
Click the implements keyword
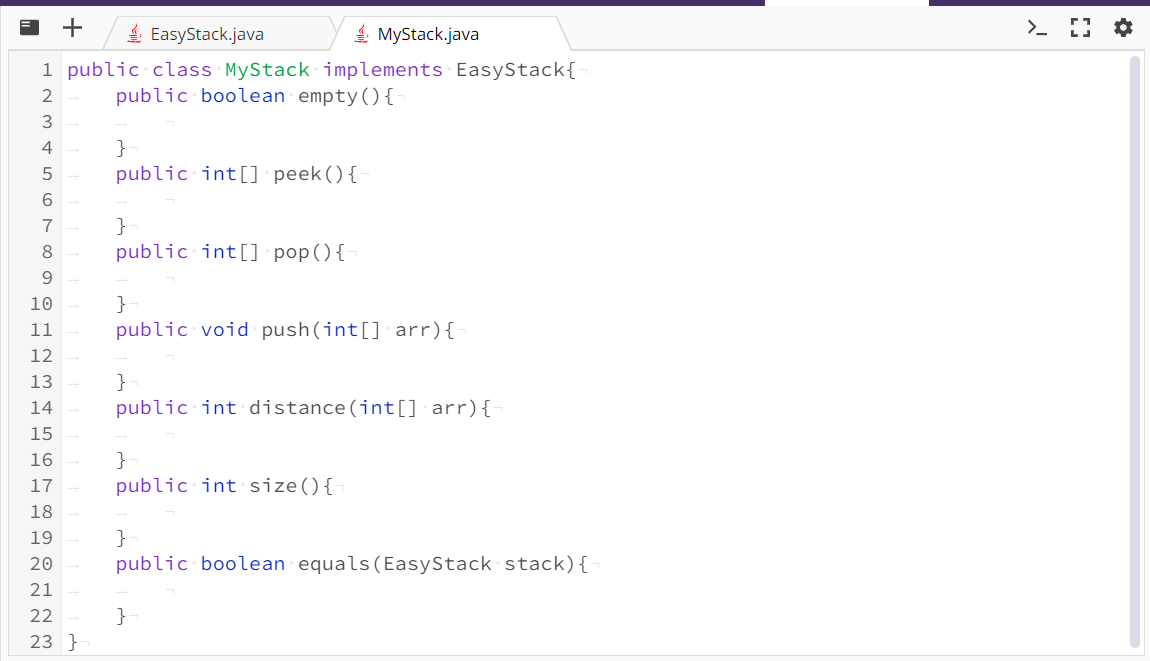pos(382,69)
